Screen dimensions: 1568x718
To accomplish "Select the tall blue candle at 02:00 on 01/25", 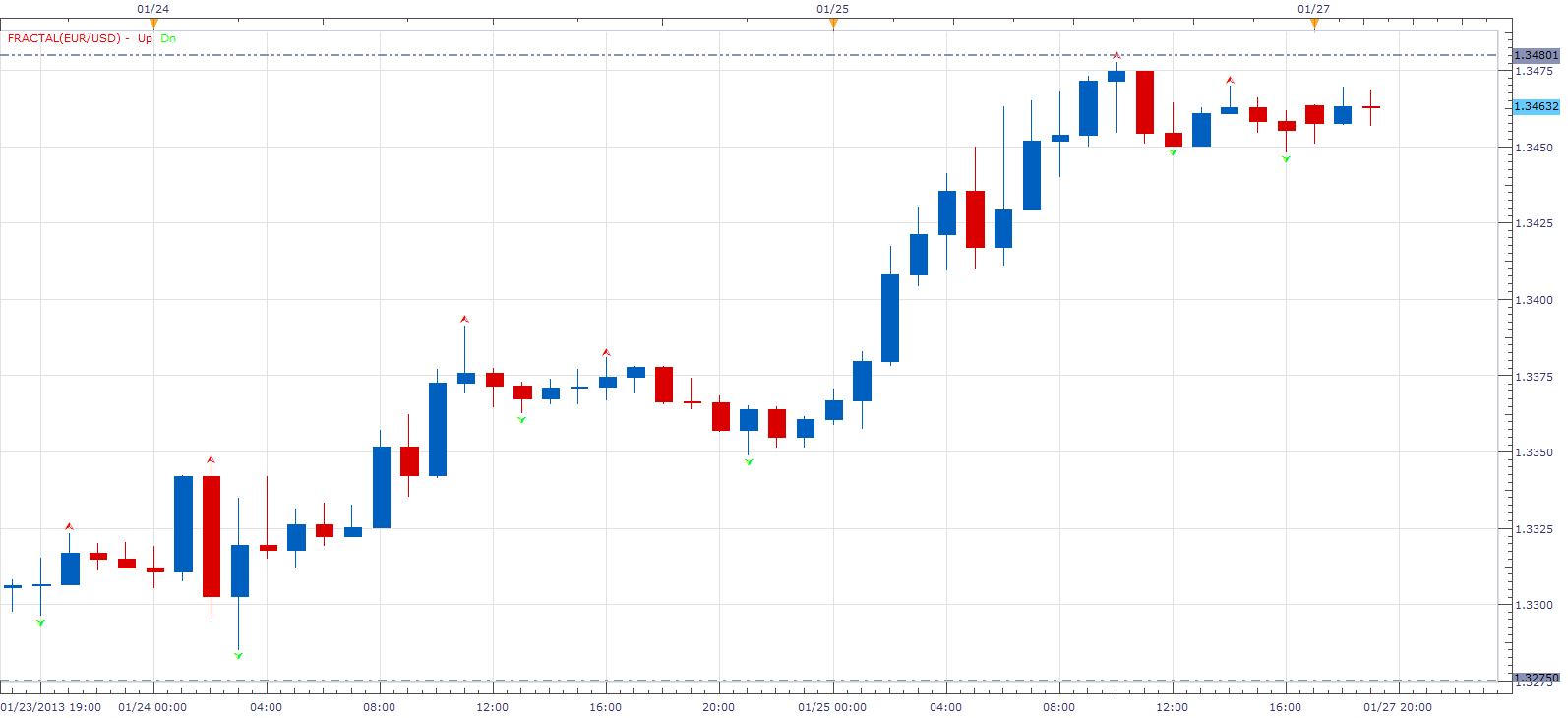I will click(x=890, y=318).
